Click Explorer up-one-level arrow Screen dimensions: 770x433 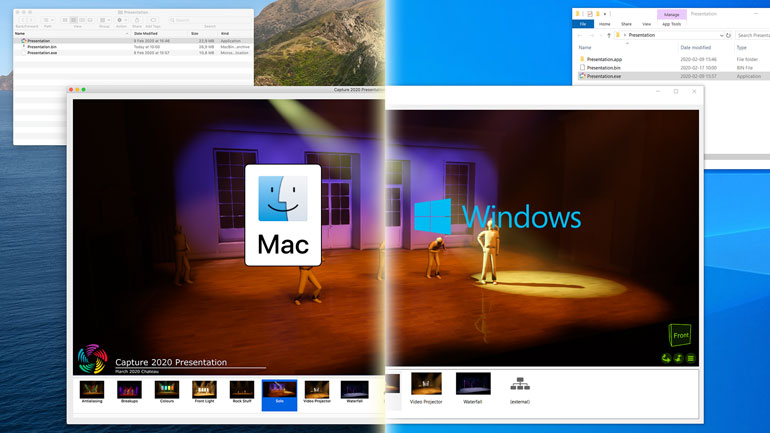click(x=609, y=35)
